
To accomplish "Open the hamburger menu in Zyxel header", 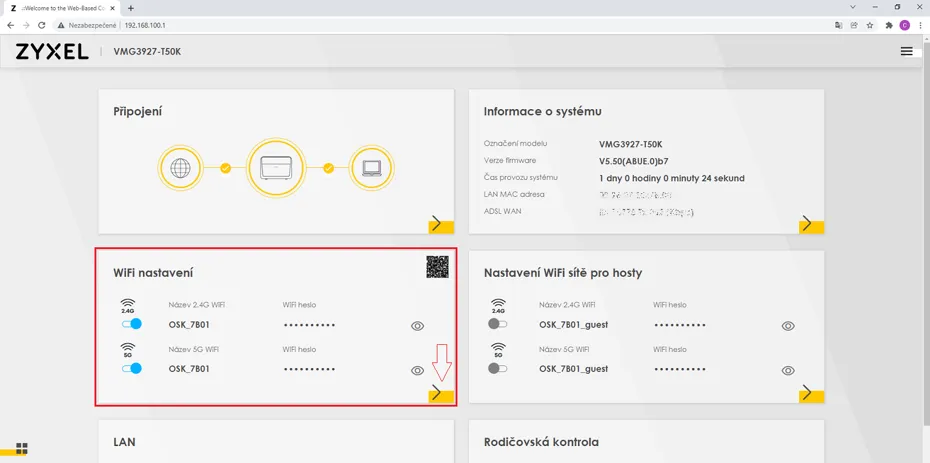I will pos(906,52).
